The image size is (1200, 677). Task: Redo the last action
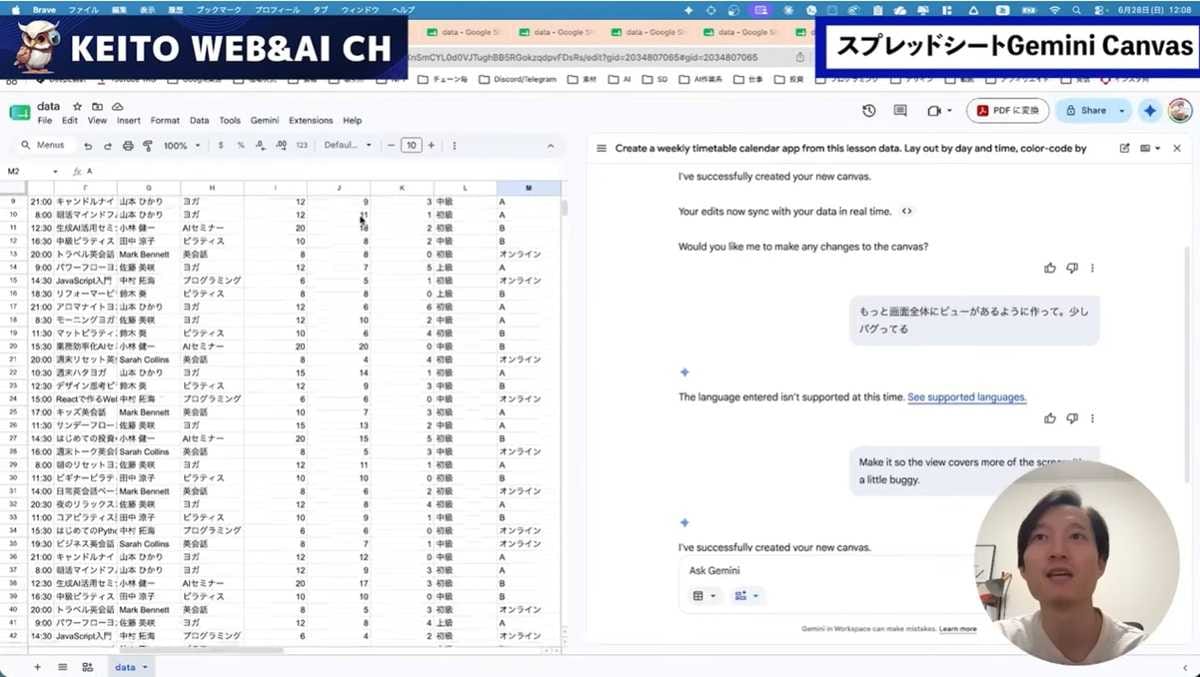[x=107, y=146]
